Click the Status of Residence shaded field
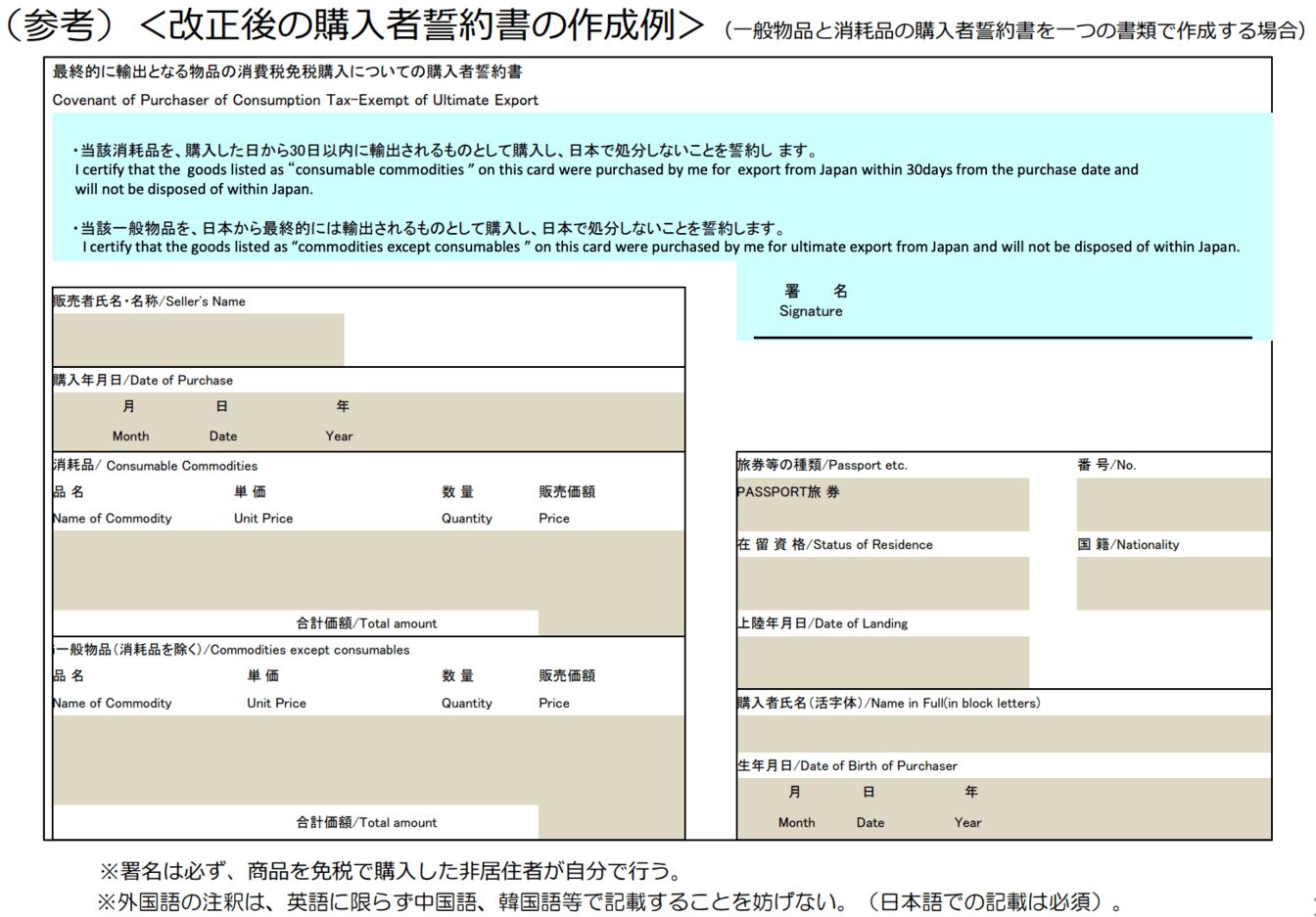Viewport: 1316px width, 917px height. [883, 583]
